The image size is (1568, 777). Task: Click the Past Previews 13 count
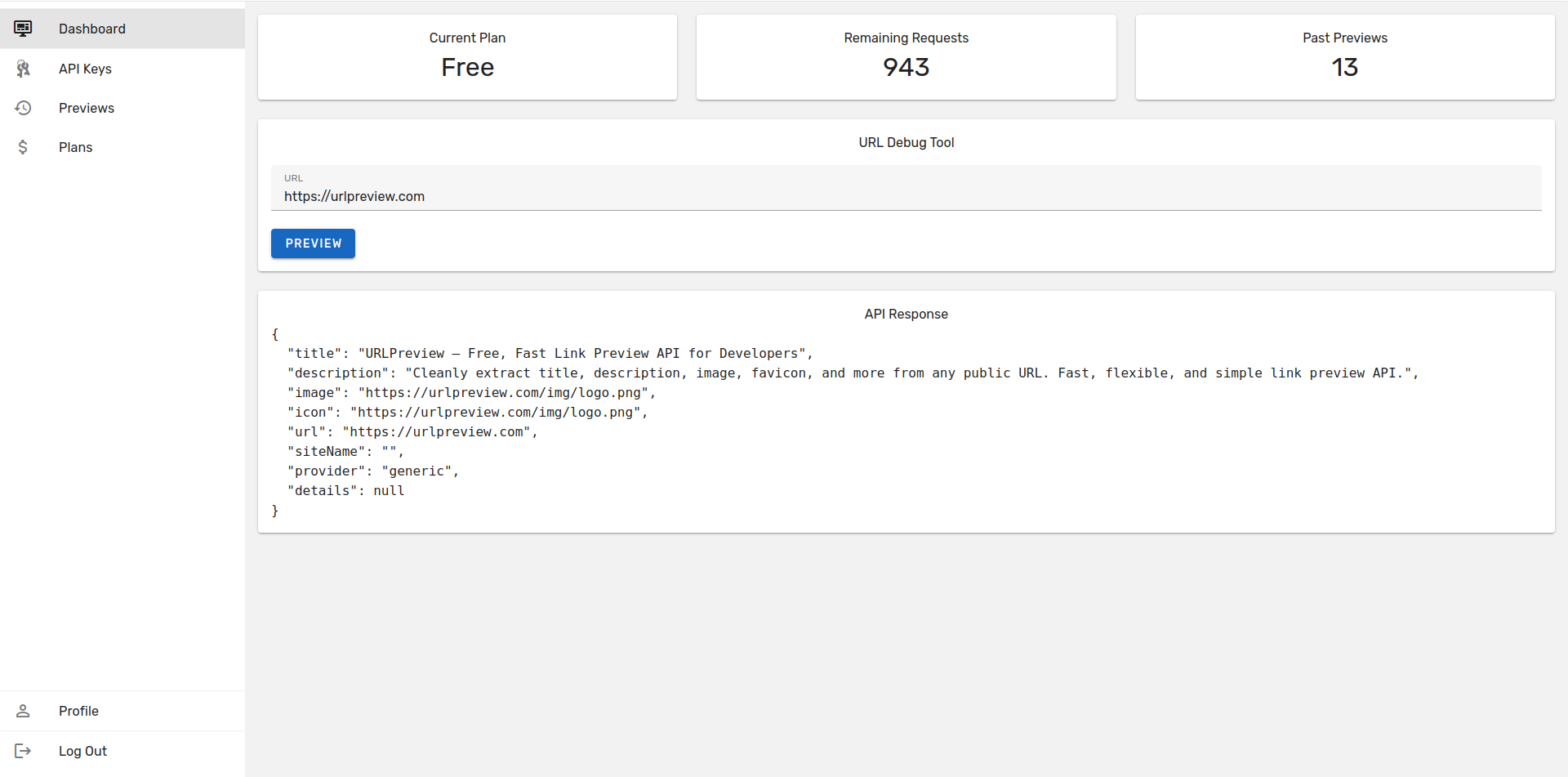[1345, 67]
